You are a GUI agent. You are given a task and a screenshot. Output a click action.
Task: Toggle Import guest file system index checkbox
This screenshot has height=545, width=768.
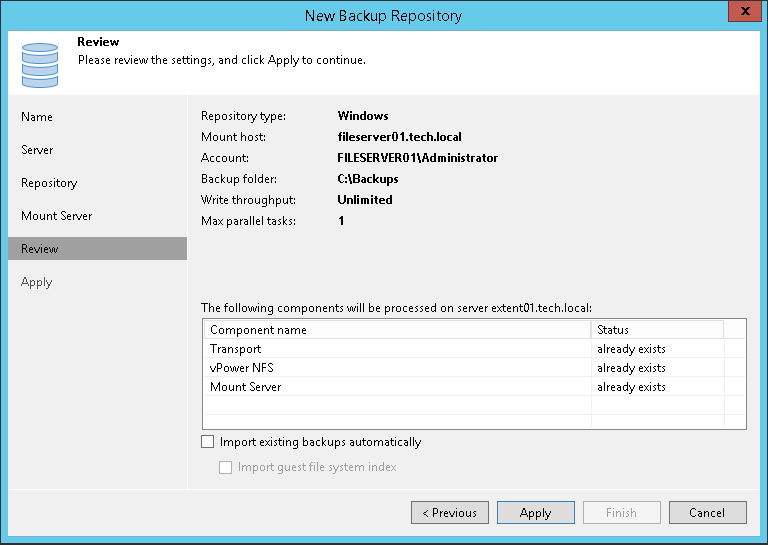226,467
